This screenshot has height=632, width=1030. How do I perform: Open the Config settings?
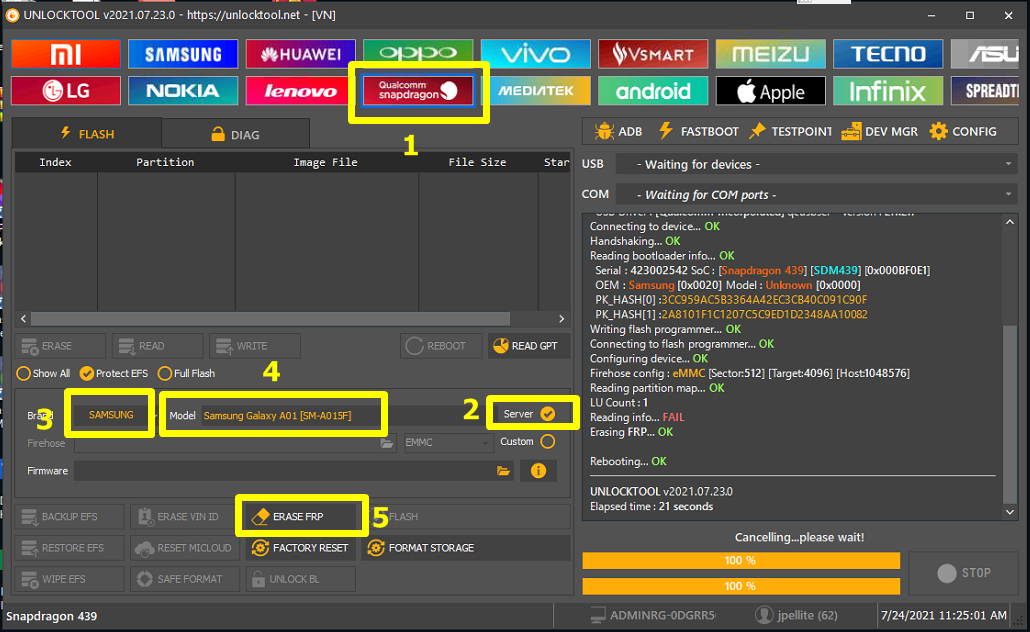[x=964, y=131]
